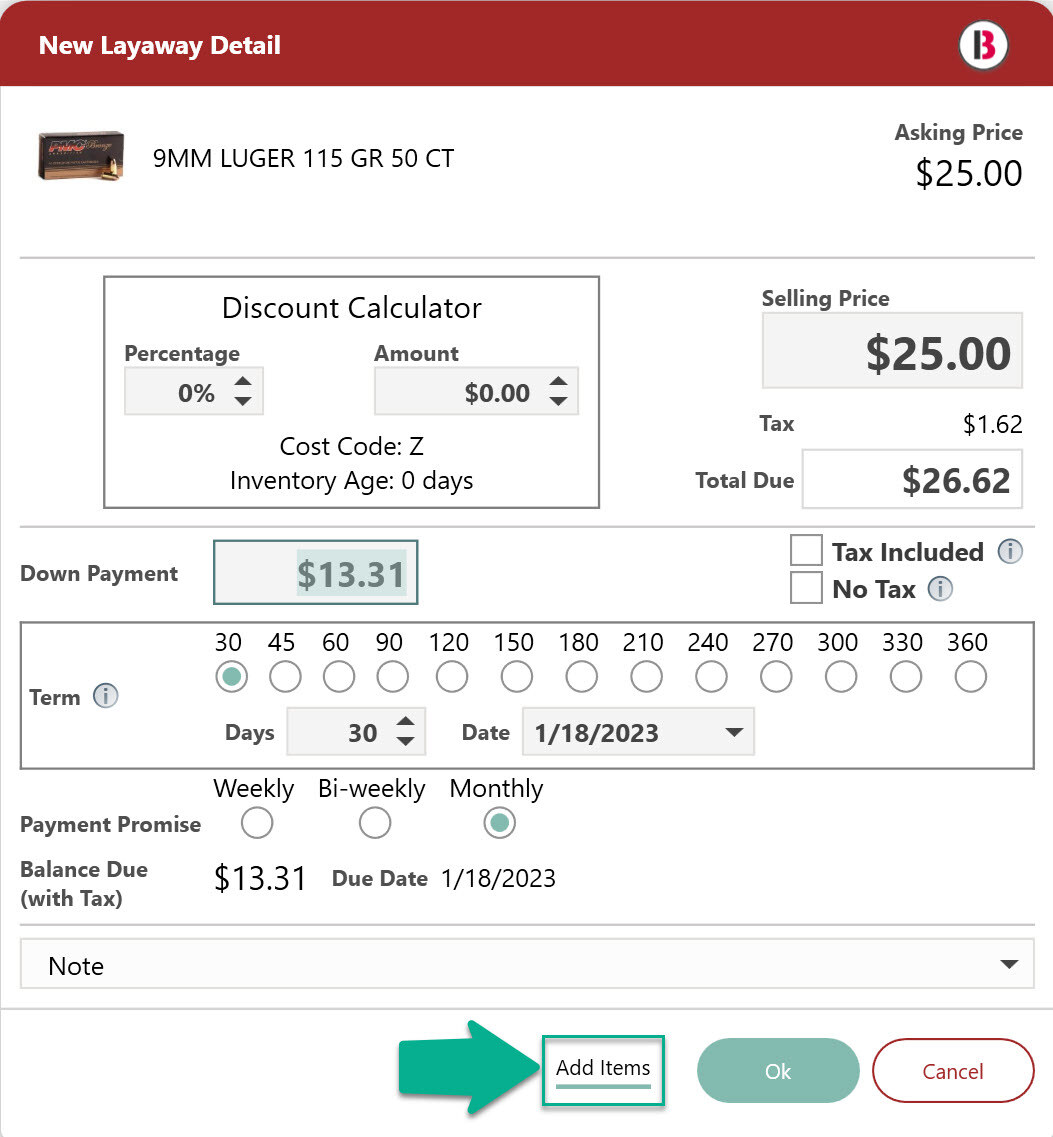Screen dimensions: 1053x1137
Task: Decrease the discount Amount value
Action: [x=558, y=402]
